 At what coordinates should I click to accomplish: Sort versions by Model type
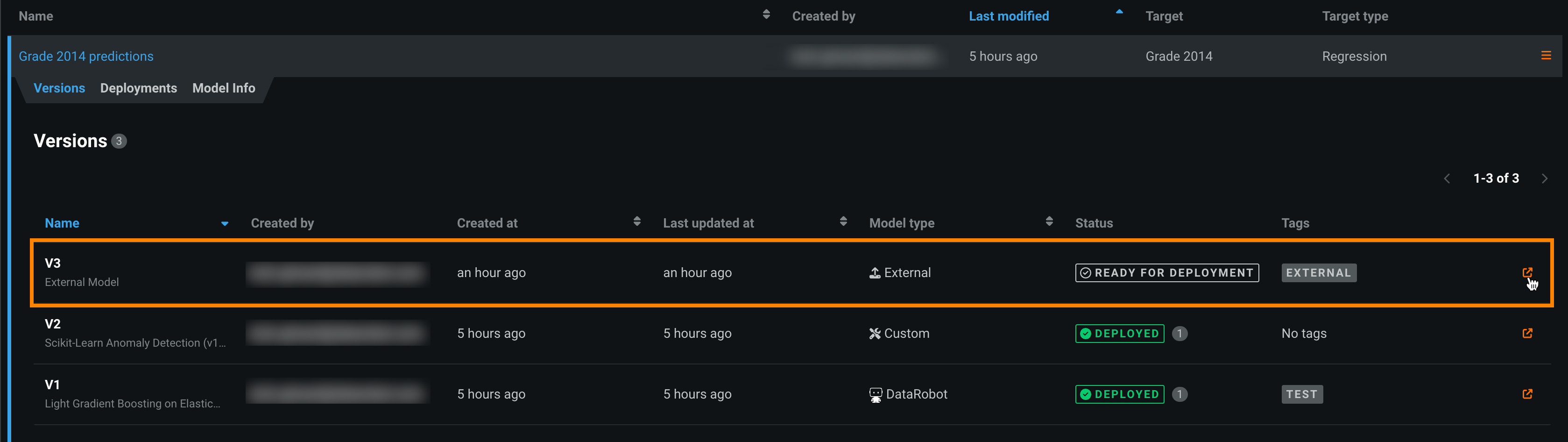click(x=1049, y=221)
